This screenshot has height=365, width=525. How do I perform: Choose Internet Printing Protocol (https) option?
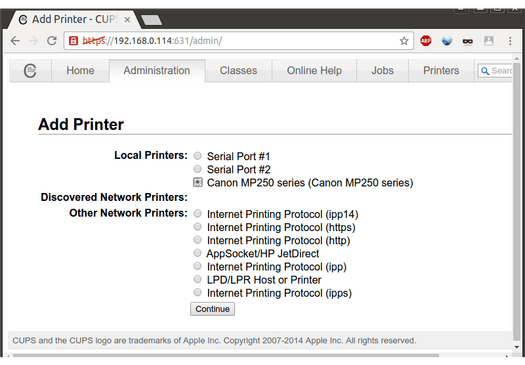[x=198, y=227]
